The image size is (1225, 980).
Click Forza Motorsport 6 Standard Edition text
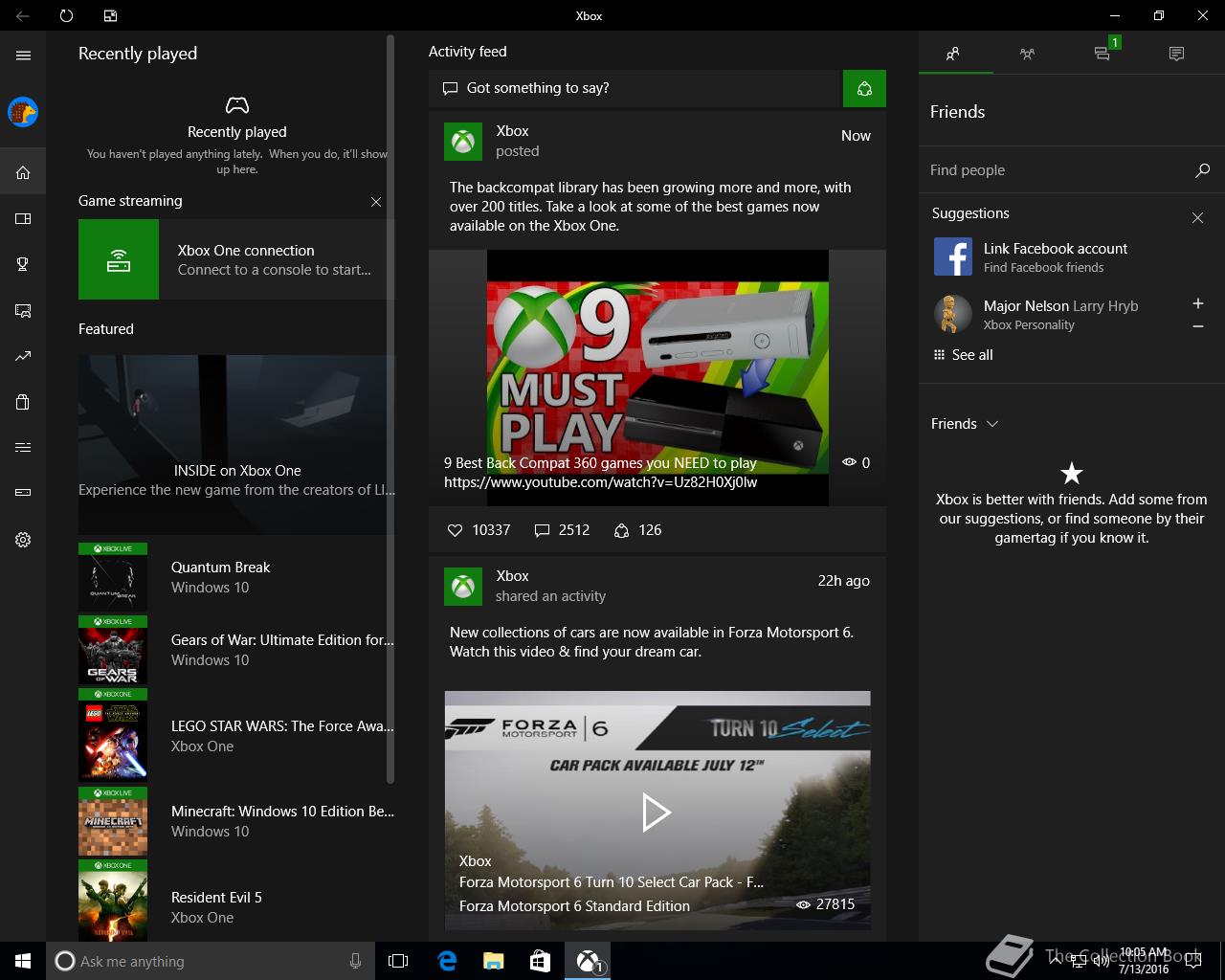574,906
